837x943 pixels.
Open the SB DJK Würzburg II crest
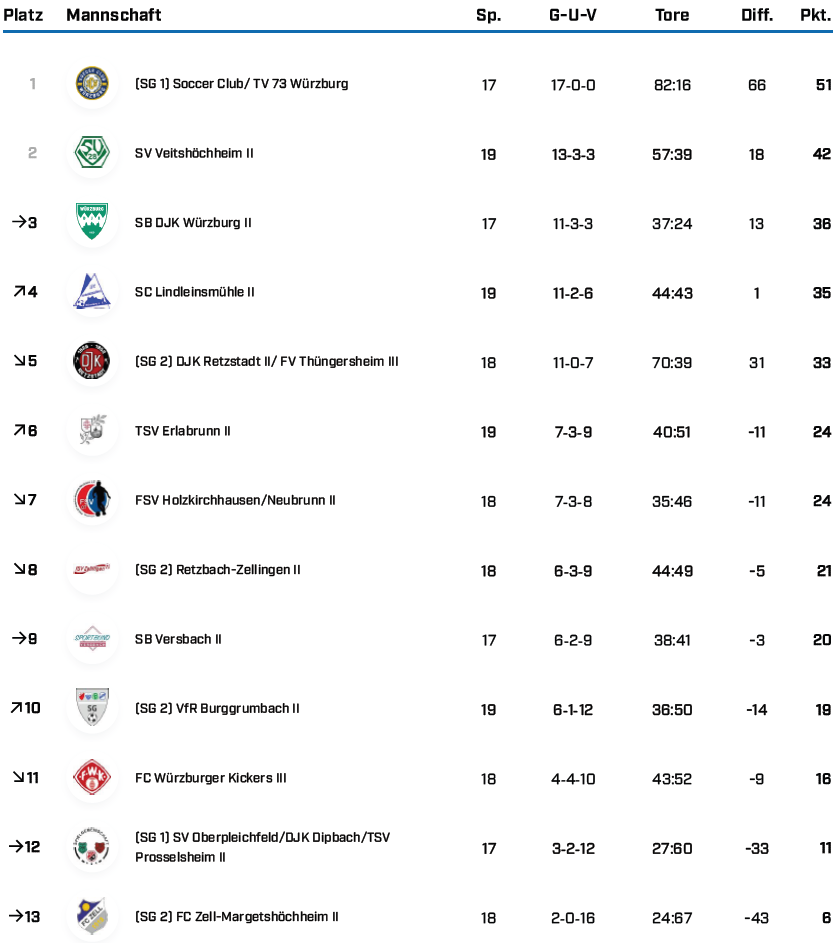pos(92,223)
